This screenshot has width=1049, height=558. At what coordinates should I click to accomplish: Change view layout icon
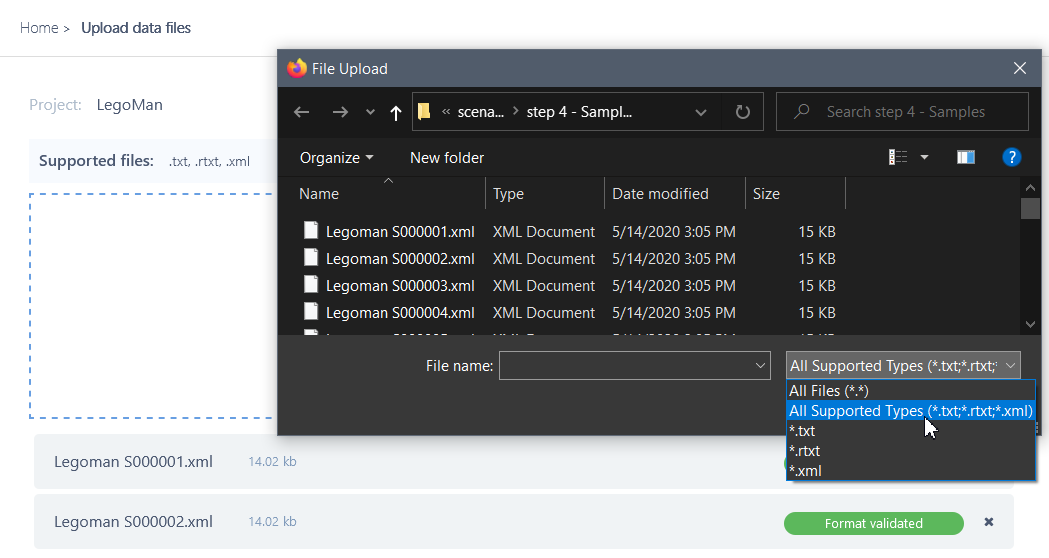click(x=898, y=157)
